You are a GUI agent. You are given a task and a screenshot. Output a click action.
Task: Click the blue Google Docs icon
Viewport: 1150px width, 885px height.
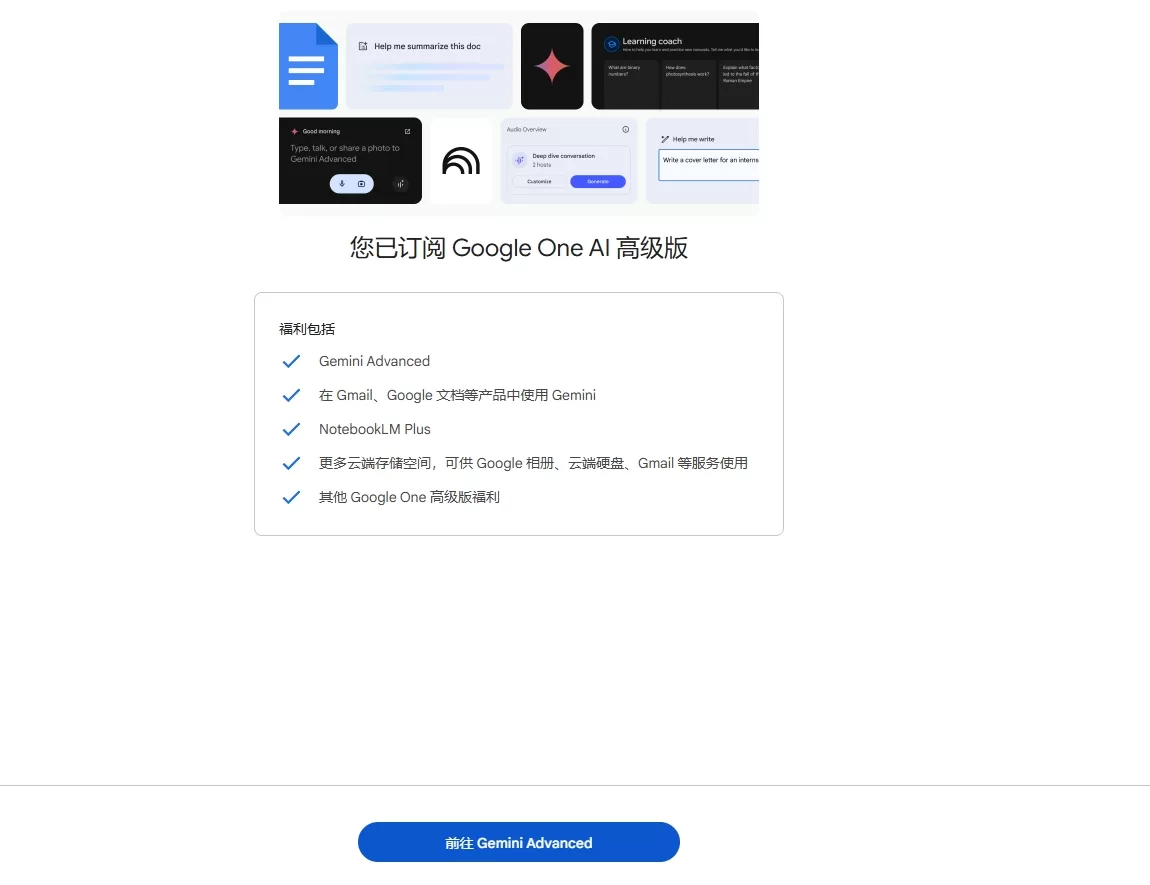click(308, 66)
